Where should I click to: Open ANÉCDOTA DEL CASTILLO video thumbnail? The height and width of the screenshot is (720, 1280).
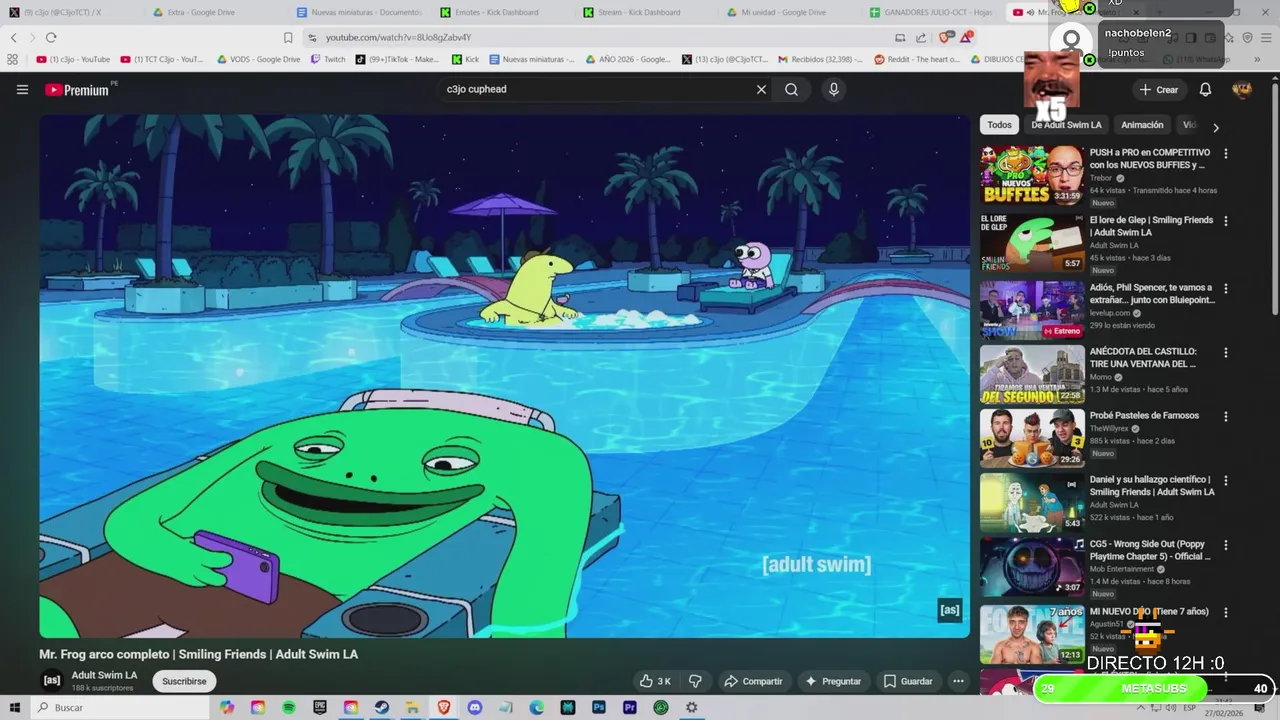[1032, 374]
